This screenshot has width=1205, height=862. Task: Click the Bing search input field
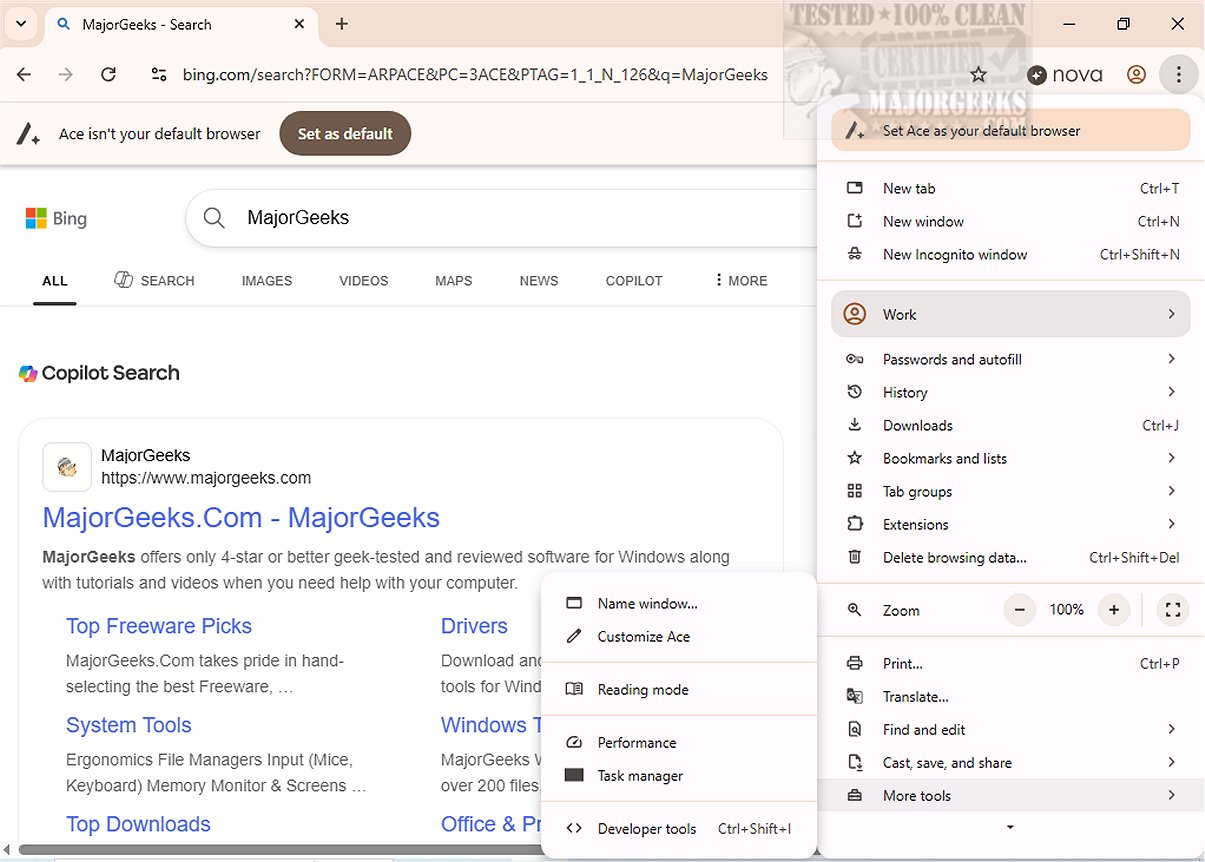coord(500,218)
